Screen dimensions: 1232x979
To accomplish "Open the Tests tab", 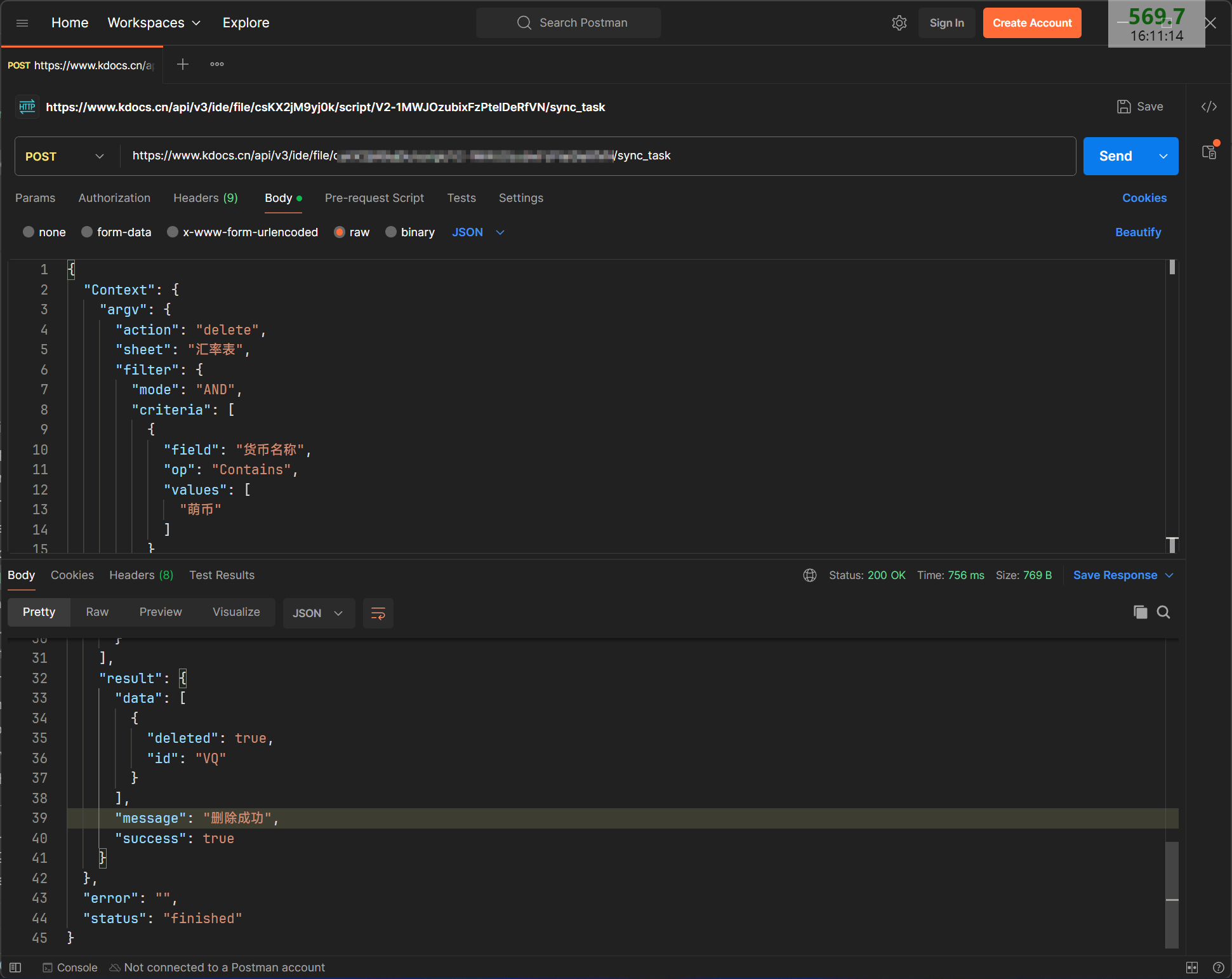I will click(461, 198).
